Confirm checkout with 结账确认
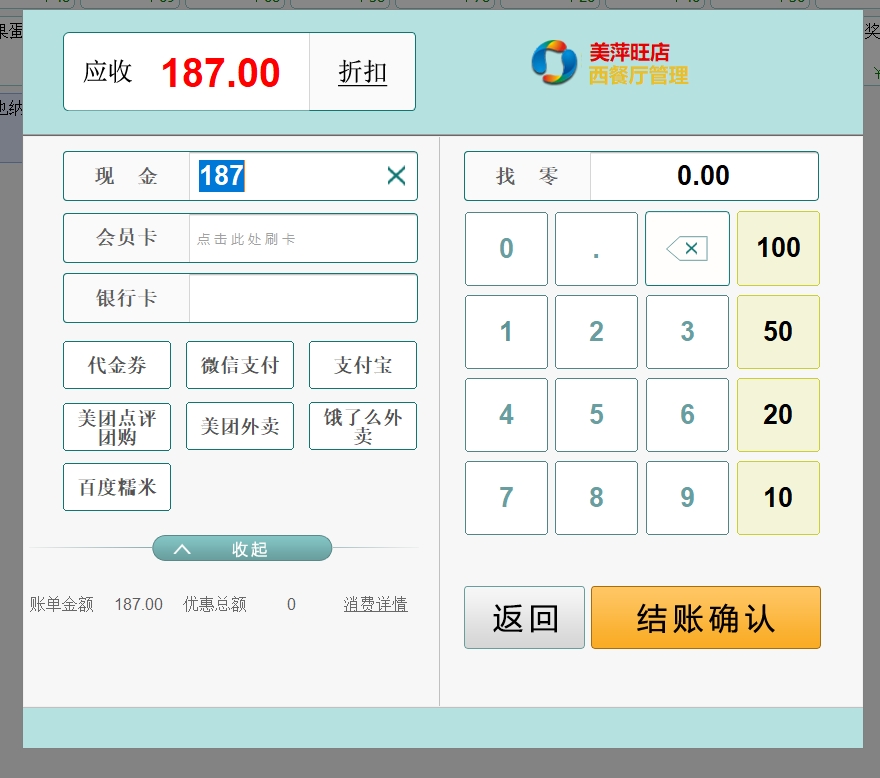 [705, 618]
